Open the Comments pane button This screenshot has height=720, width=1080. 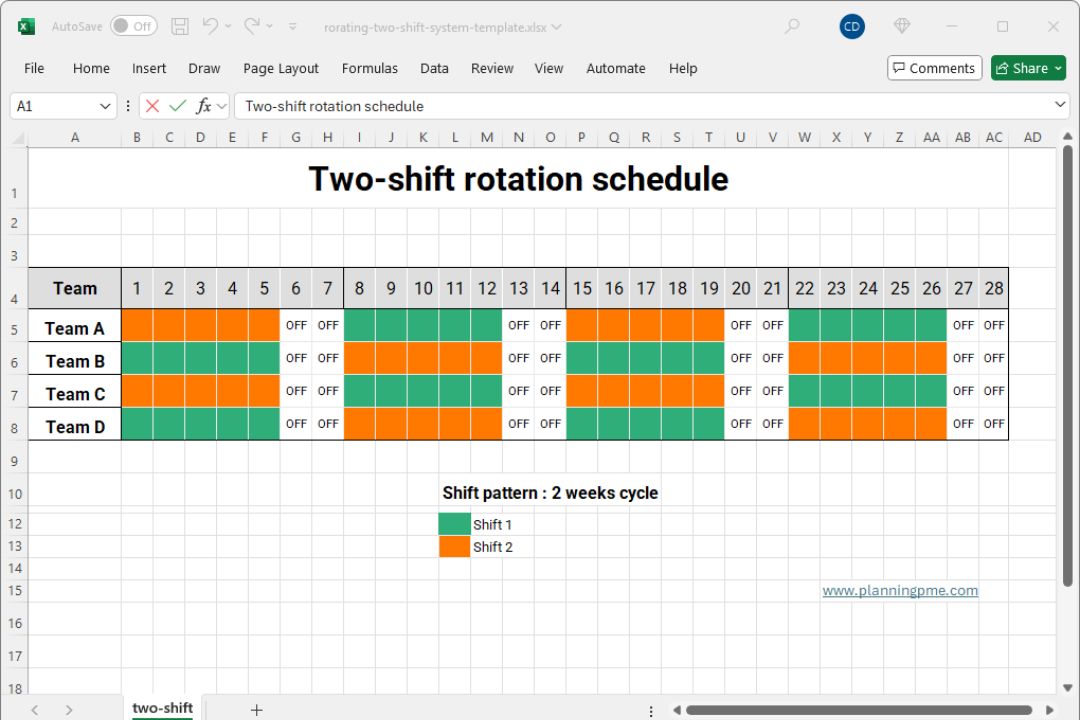coord(932,68)
